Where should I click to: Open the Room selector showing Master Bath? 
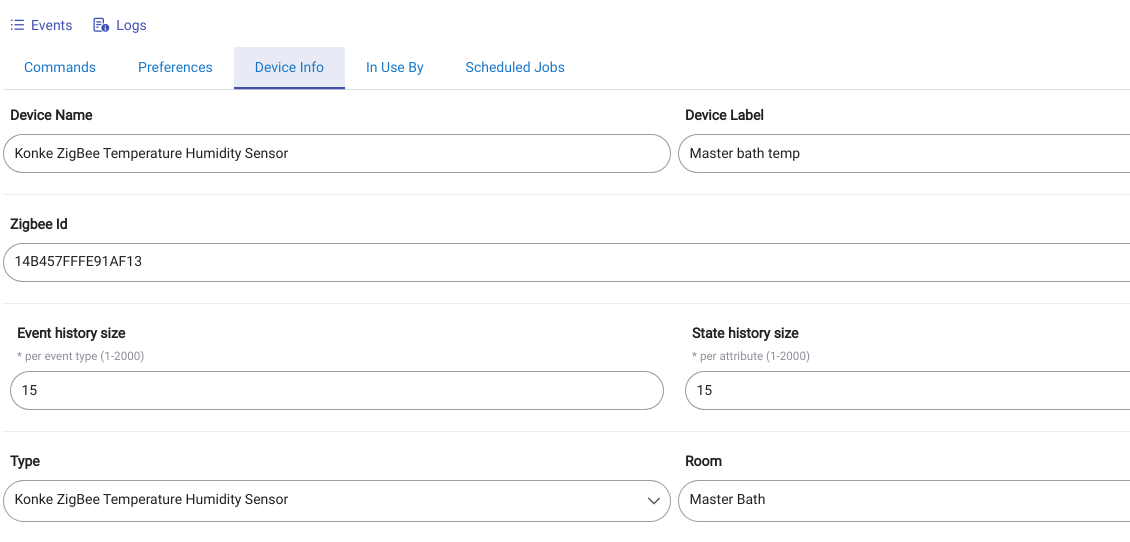(904, 500)
